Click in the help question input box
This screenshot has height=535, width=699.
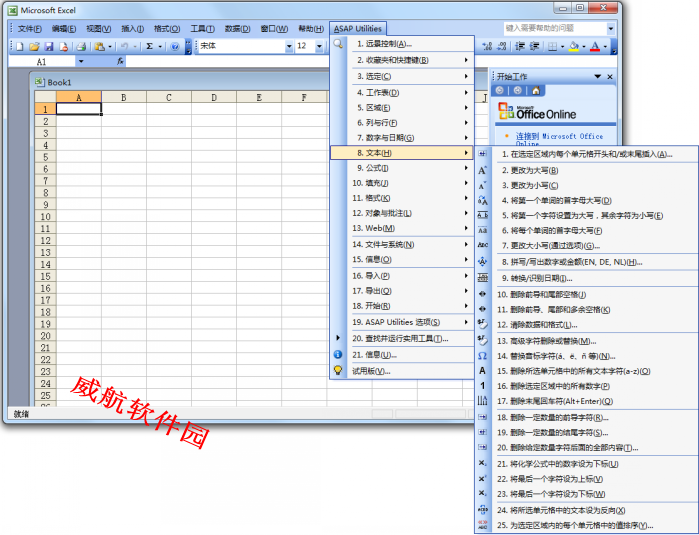tap(555, 29)
